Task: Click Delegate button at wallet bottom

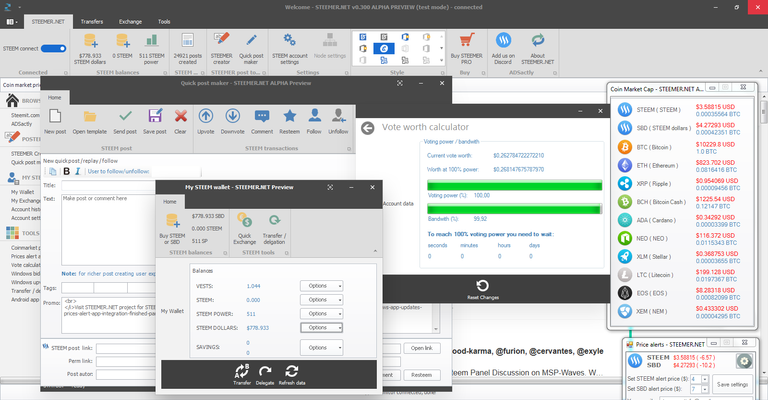Action: (x=265, y=375)
